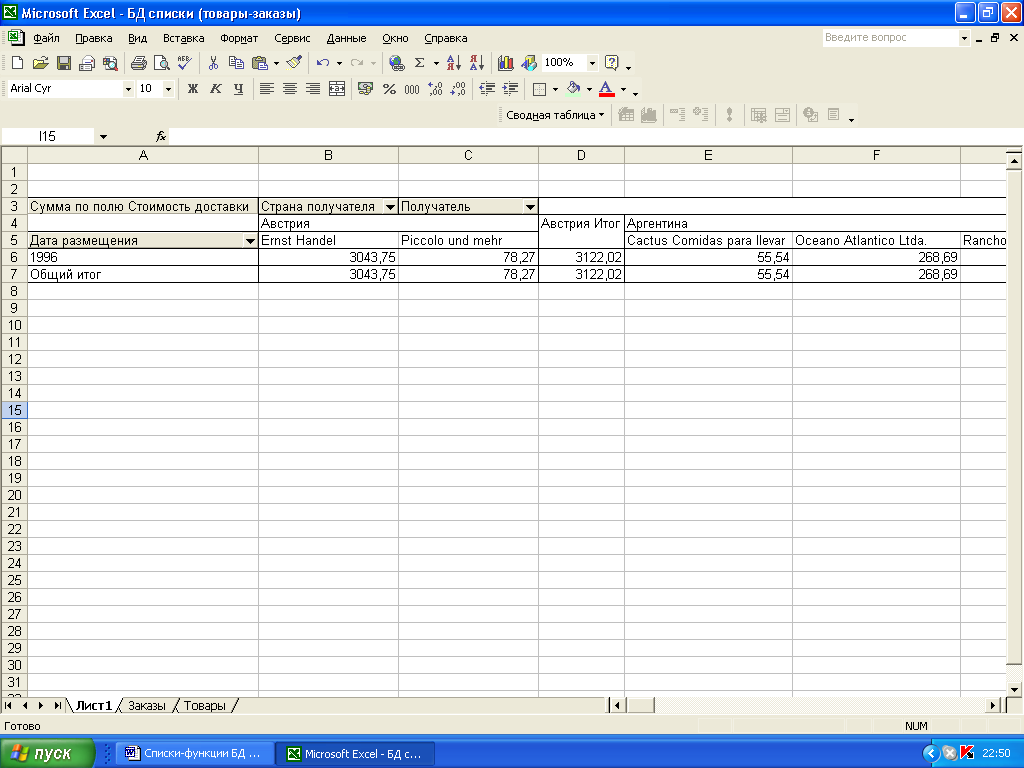1024x768 pixels.
Task: Expand Страна получателя field filter
Action: click(x=390, y=207)
